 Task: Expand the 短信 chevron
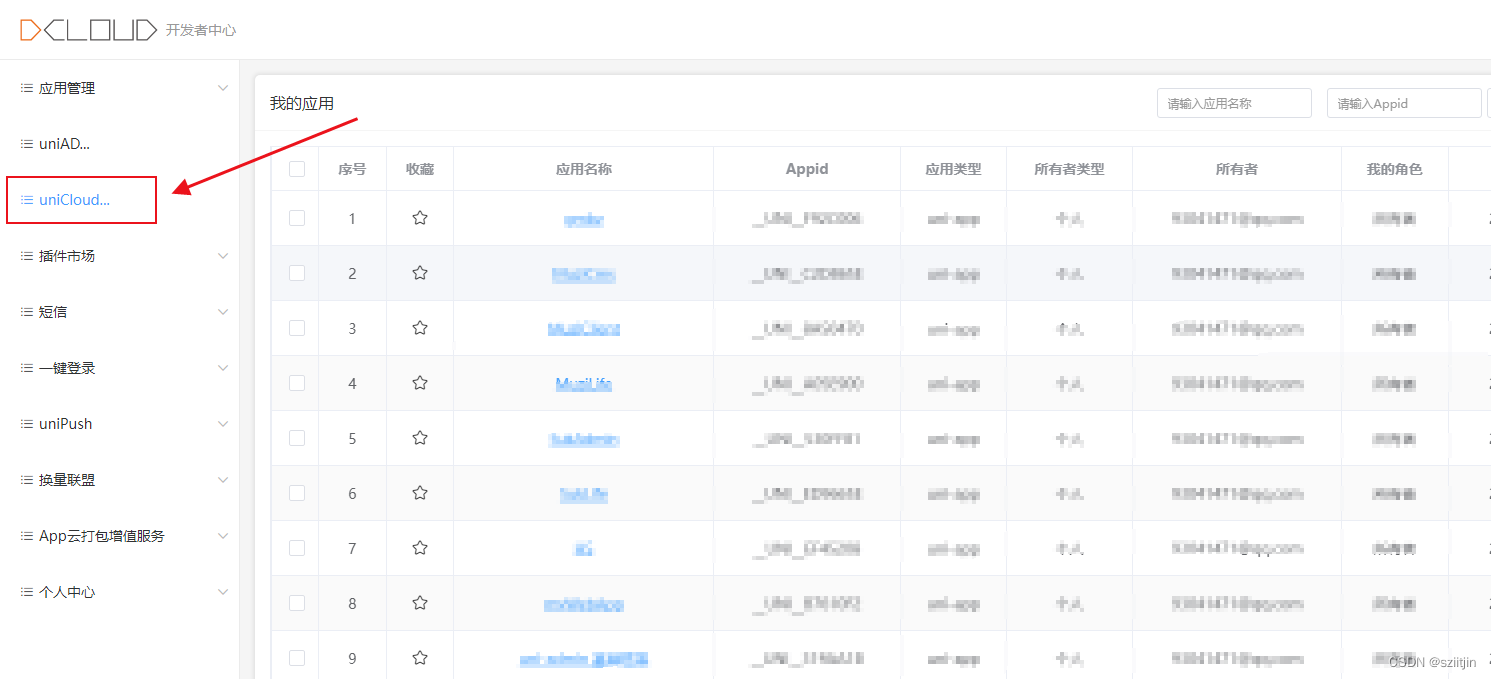(x=223, y=312)
